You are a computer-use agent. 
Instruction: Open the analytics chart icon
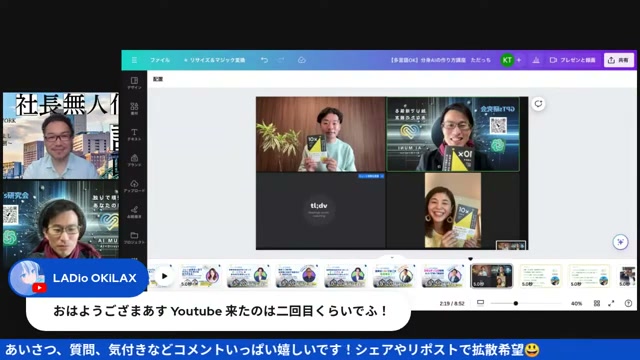pyautogui.click(x=536, y=60)
